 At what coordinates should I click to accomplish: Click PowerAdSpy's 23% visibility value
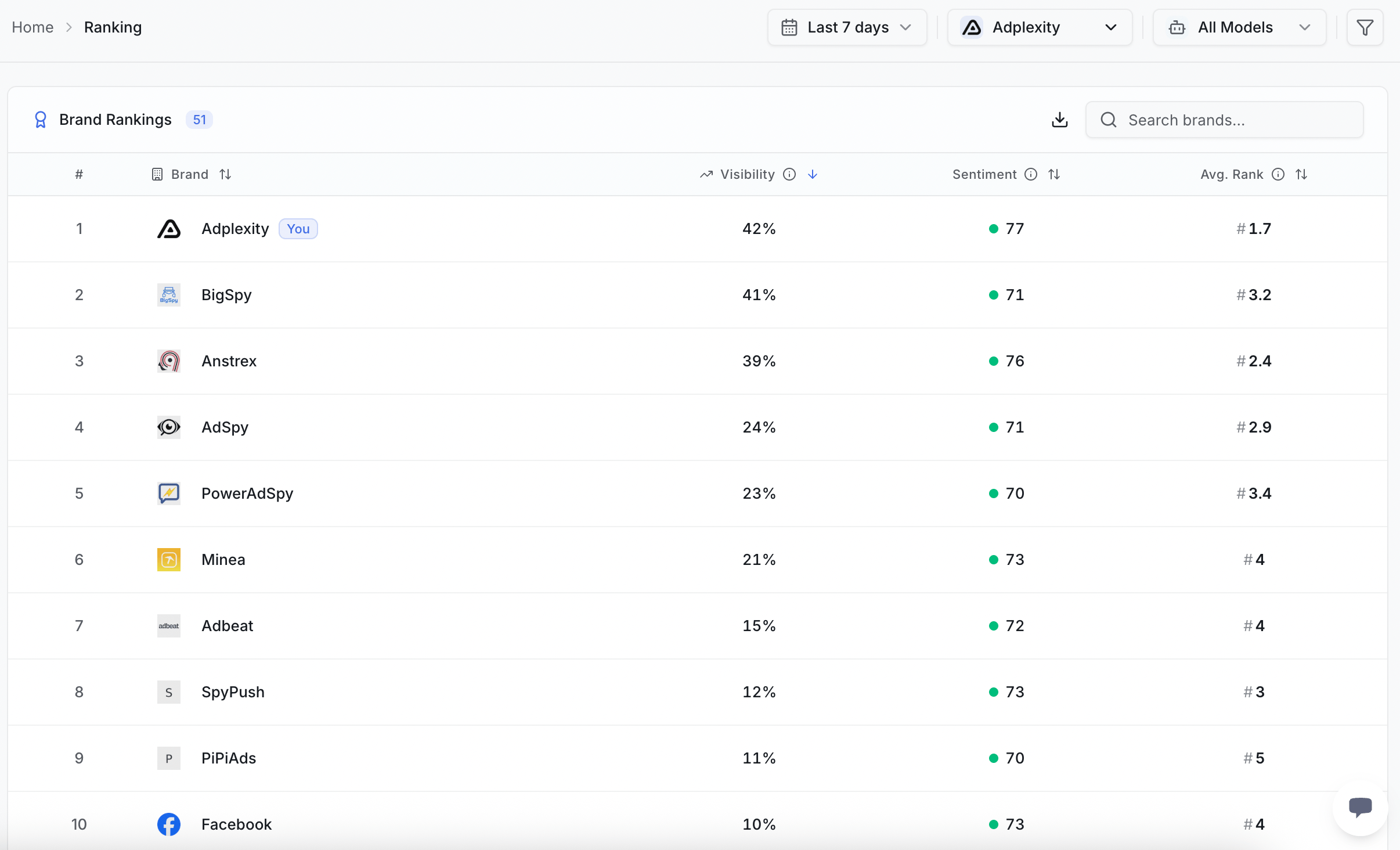click(759, 494)
